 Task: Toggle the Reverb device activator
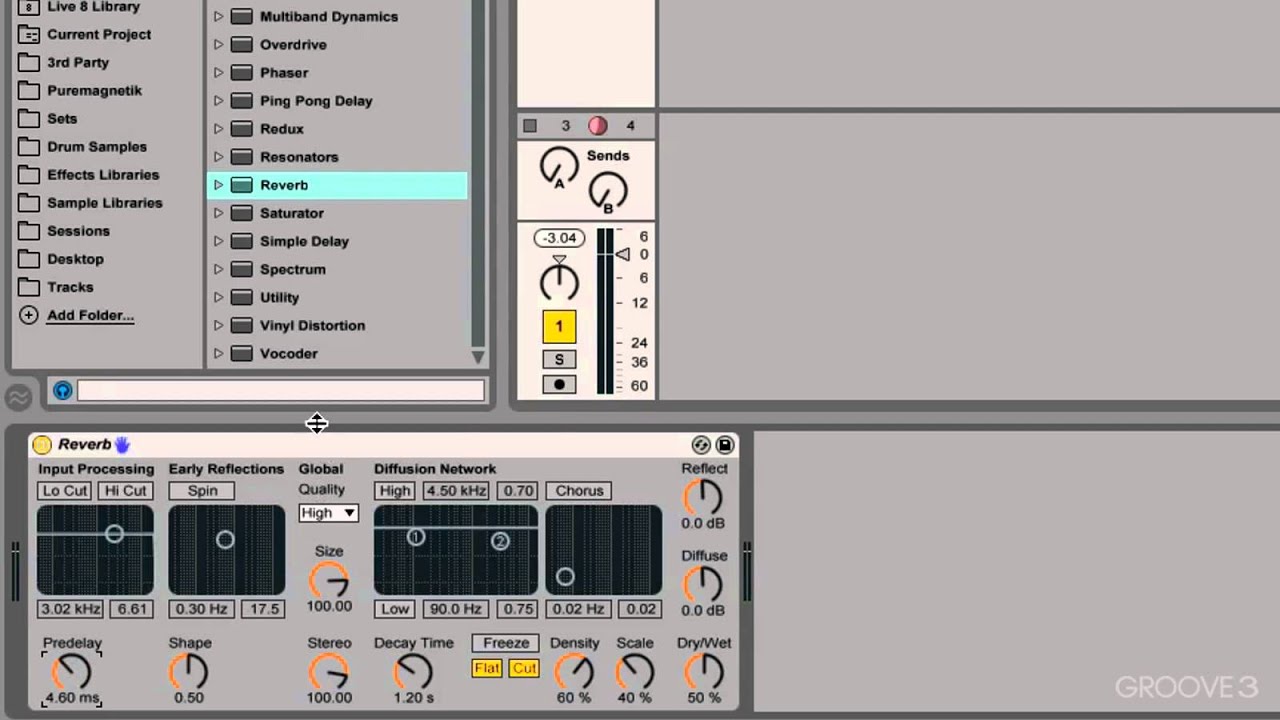[x=42, y=445]
